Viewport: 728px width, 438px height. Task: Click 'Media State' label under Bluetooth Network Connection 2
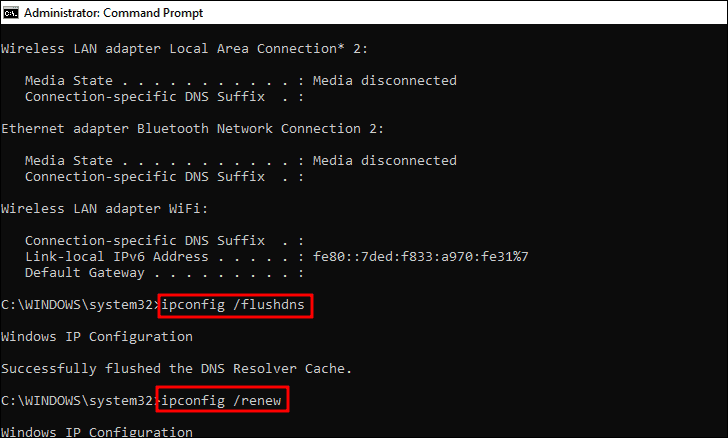pos(64,160)
